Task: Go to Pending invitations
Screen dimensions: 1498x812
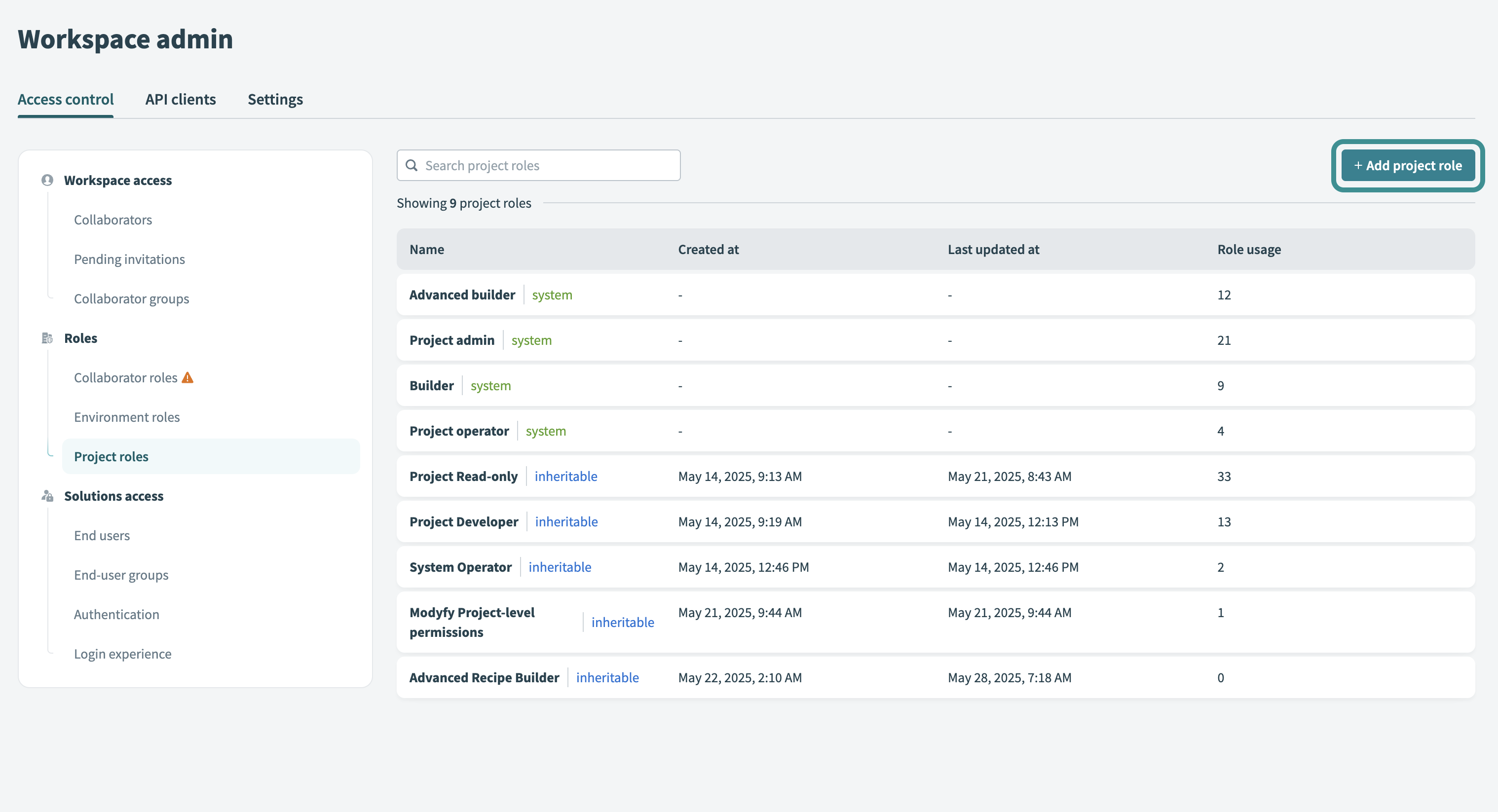Action: tap(129, 259)
